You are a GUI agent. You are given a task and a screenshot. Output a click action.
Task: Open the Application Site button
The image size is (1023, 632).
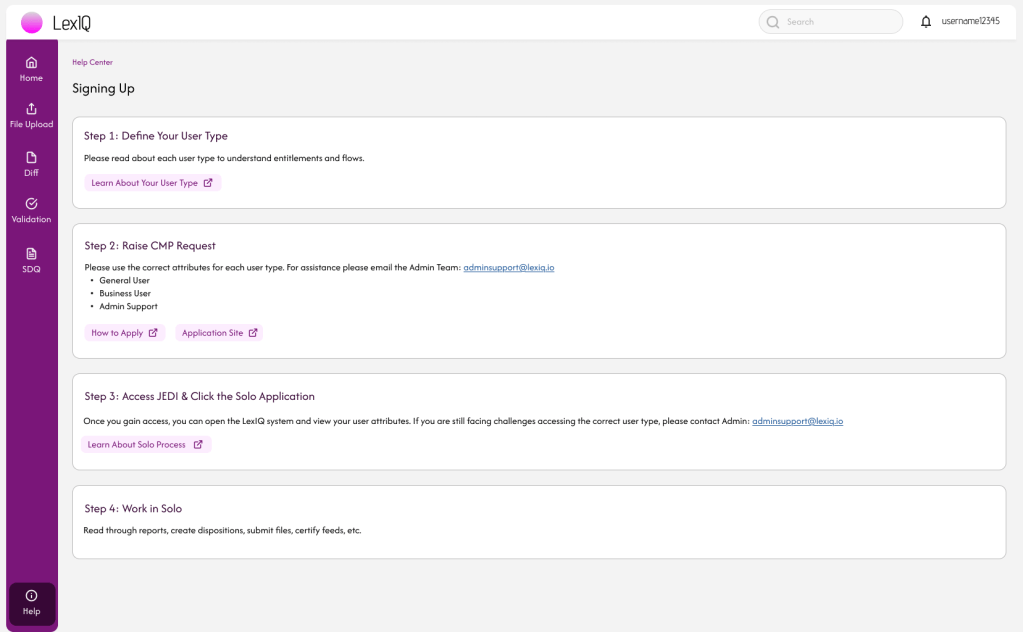coord(219,333)
